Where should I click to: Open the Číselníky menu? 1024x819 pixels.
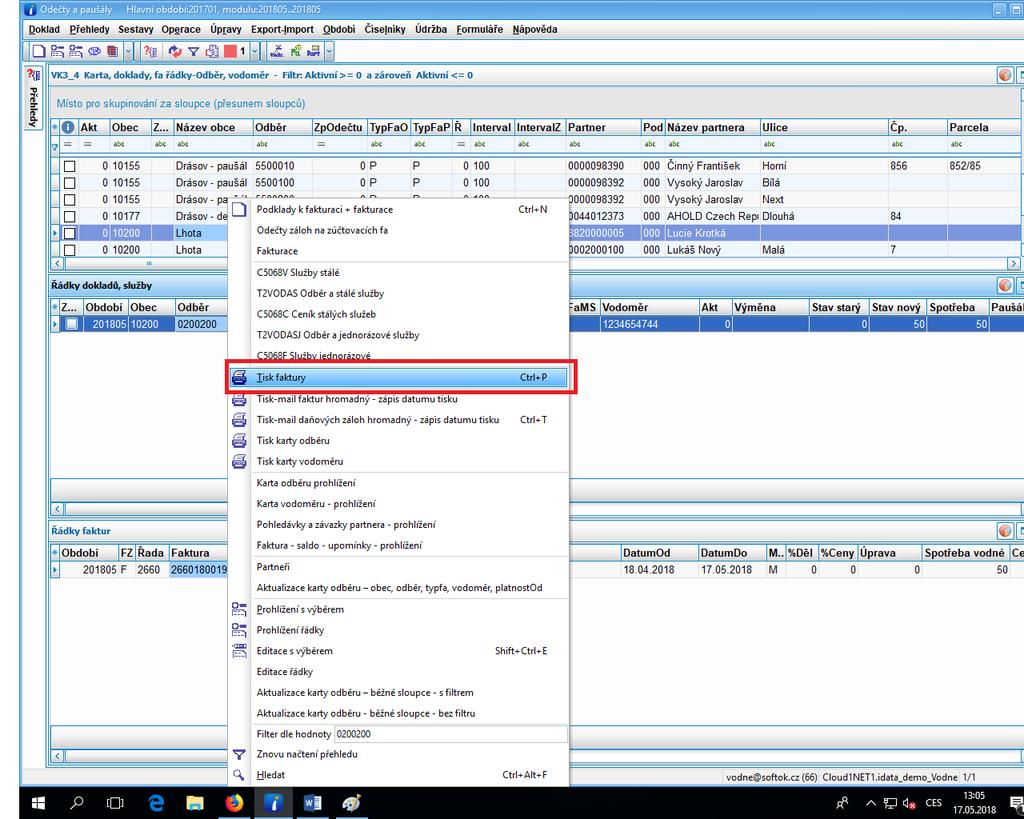coord(385,29)
